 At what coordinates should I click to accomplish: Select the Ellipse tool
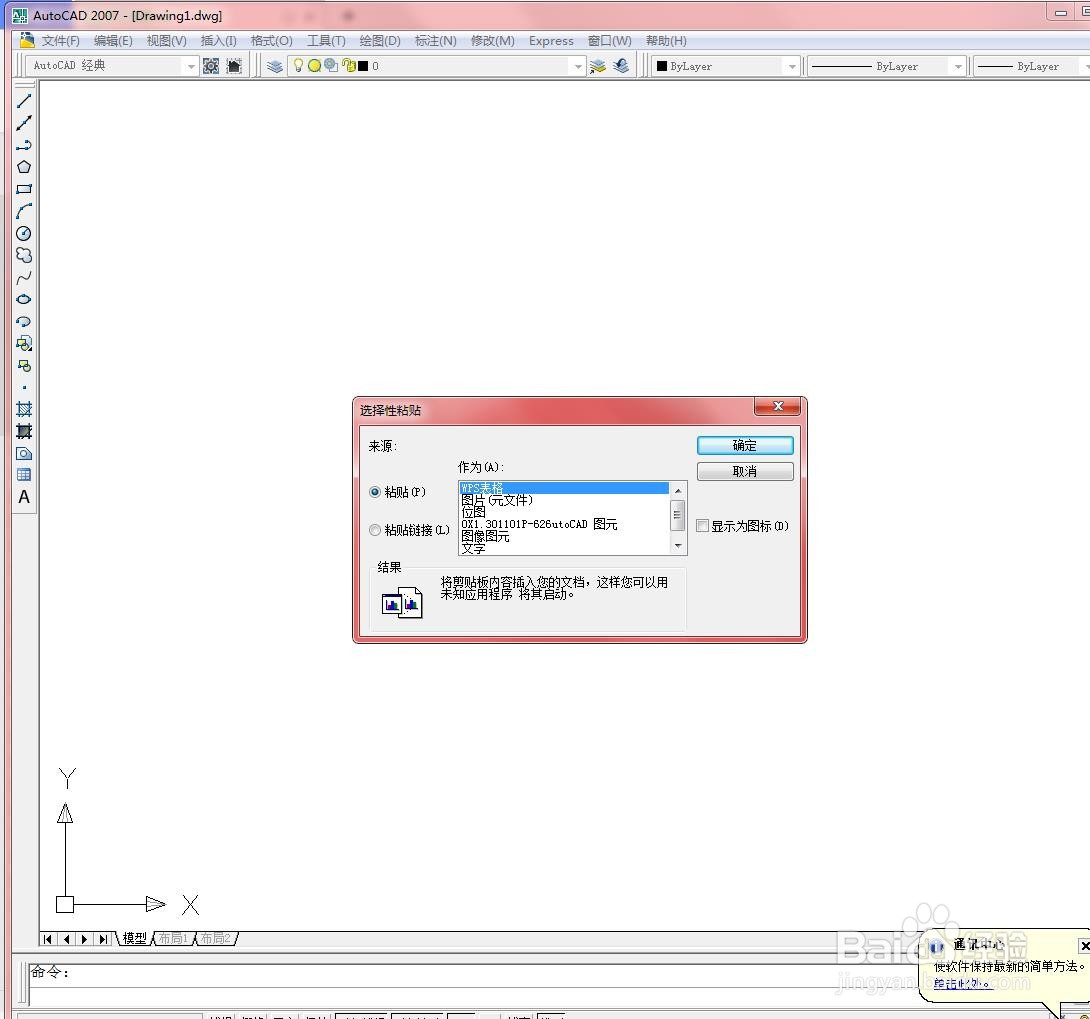click(x=24, y=300)
